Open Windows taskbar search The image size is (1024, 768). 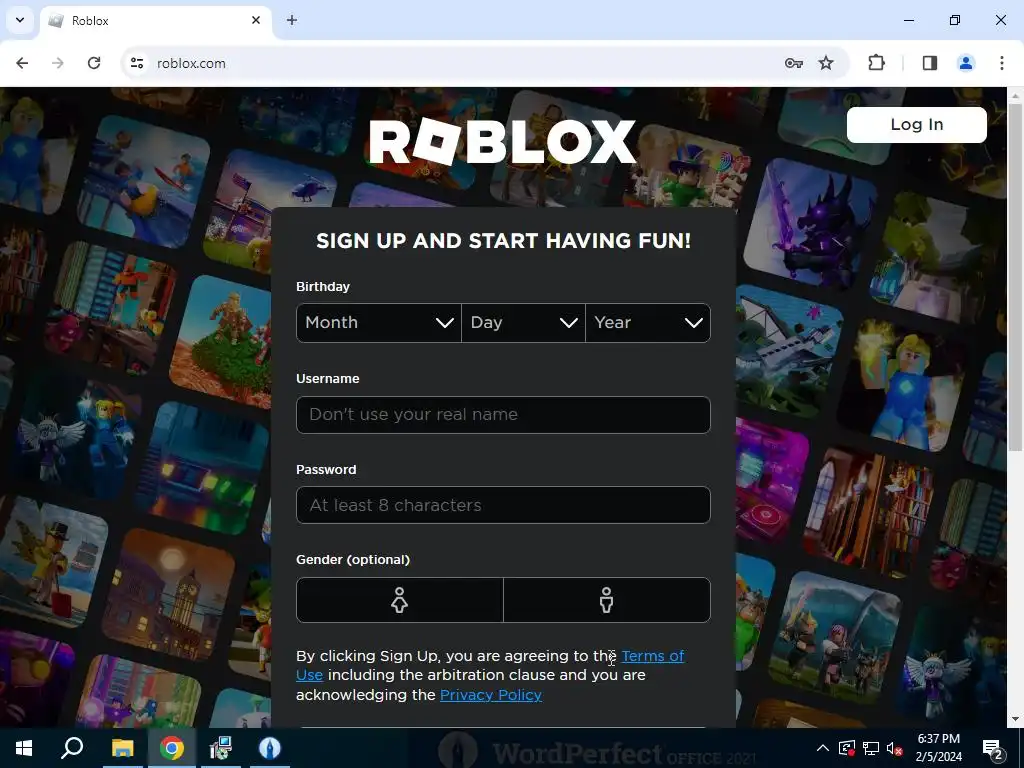pos(72,748)
